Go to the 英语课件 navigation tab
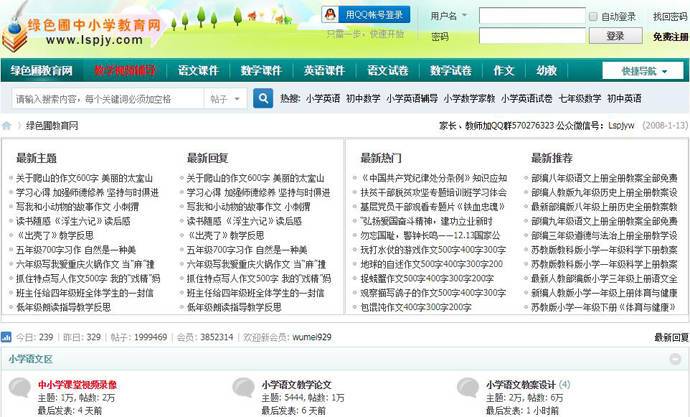 click(324, 71)
